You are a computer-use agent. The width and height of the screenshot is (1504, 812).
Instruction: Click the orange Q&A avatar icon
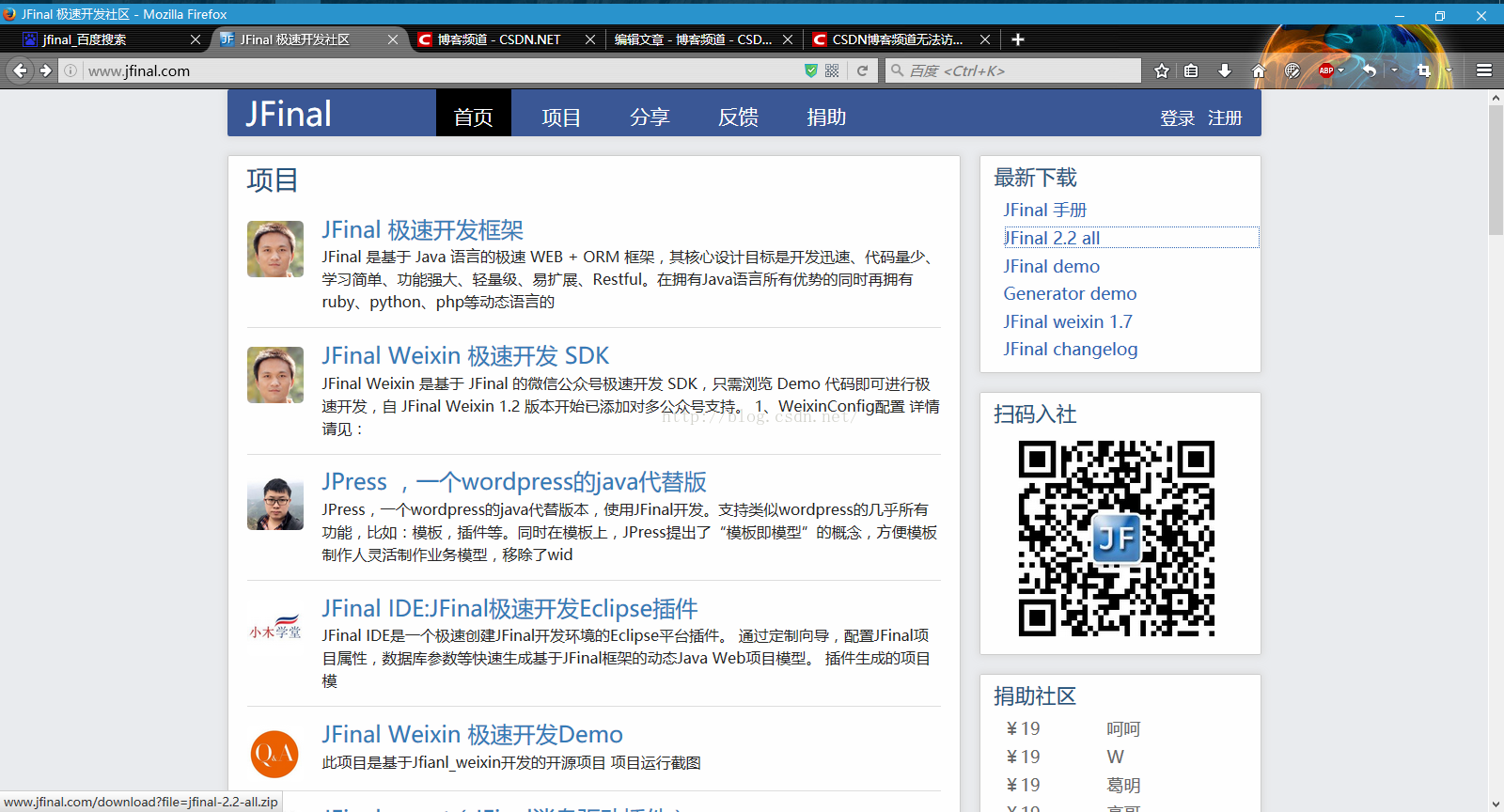point(274,754)
